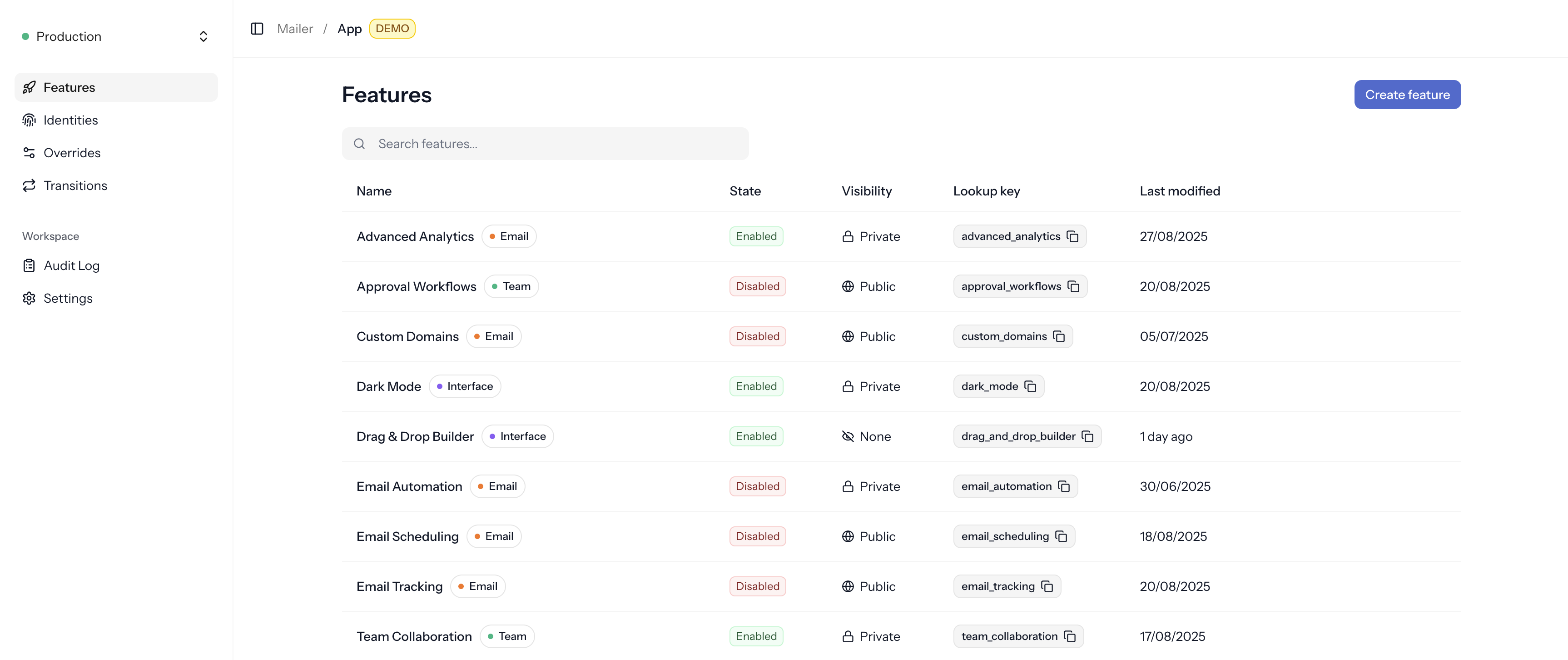This screenshot has width=1568, height=660.
Task: Click the Transitions arrows icon
Action: click(x=29, y=186)
